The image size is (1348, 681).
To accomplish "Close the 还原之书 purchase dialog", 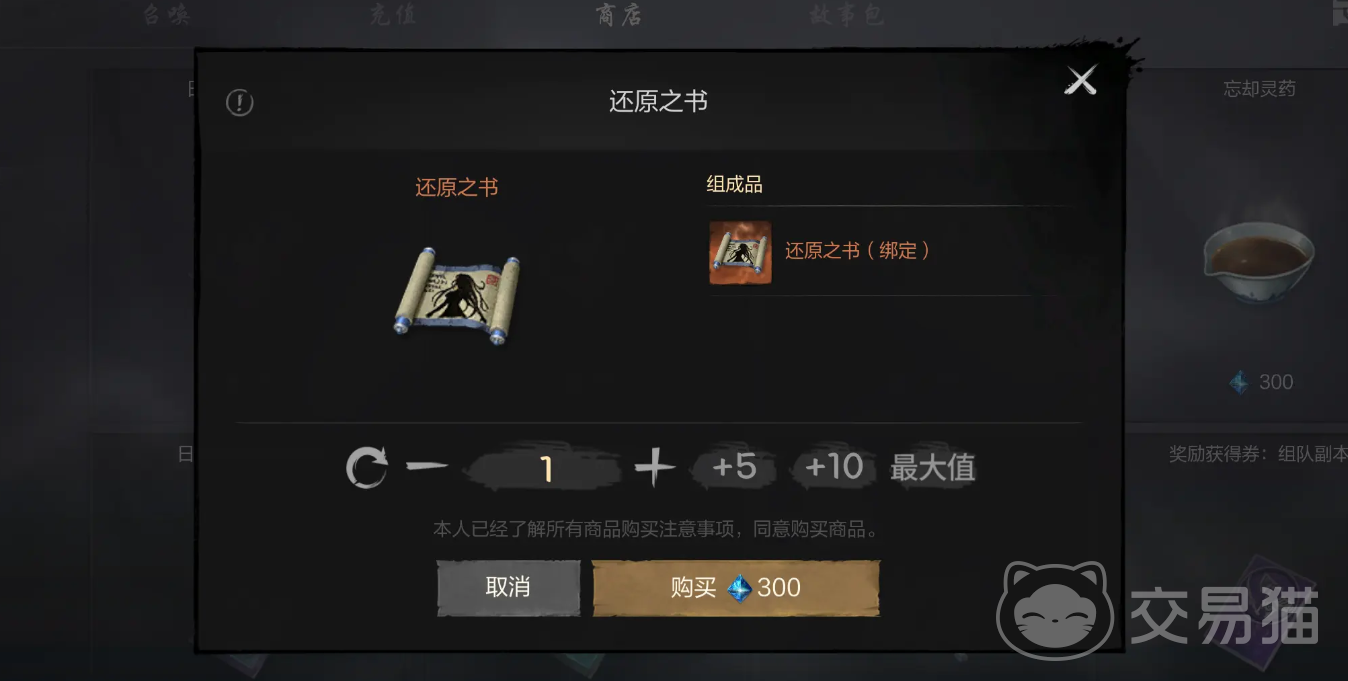I will 1081,80.
